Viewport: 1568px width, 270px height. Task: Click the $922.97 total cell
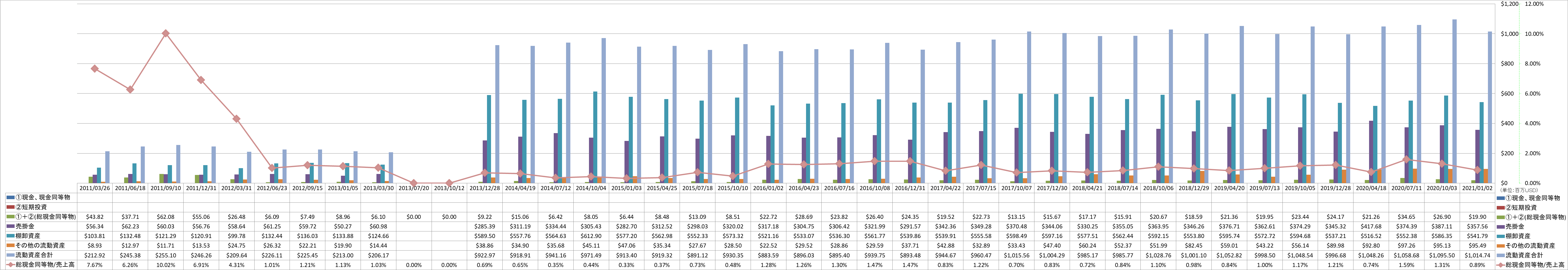484,255
